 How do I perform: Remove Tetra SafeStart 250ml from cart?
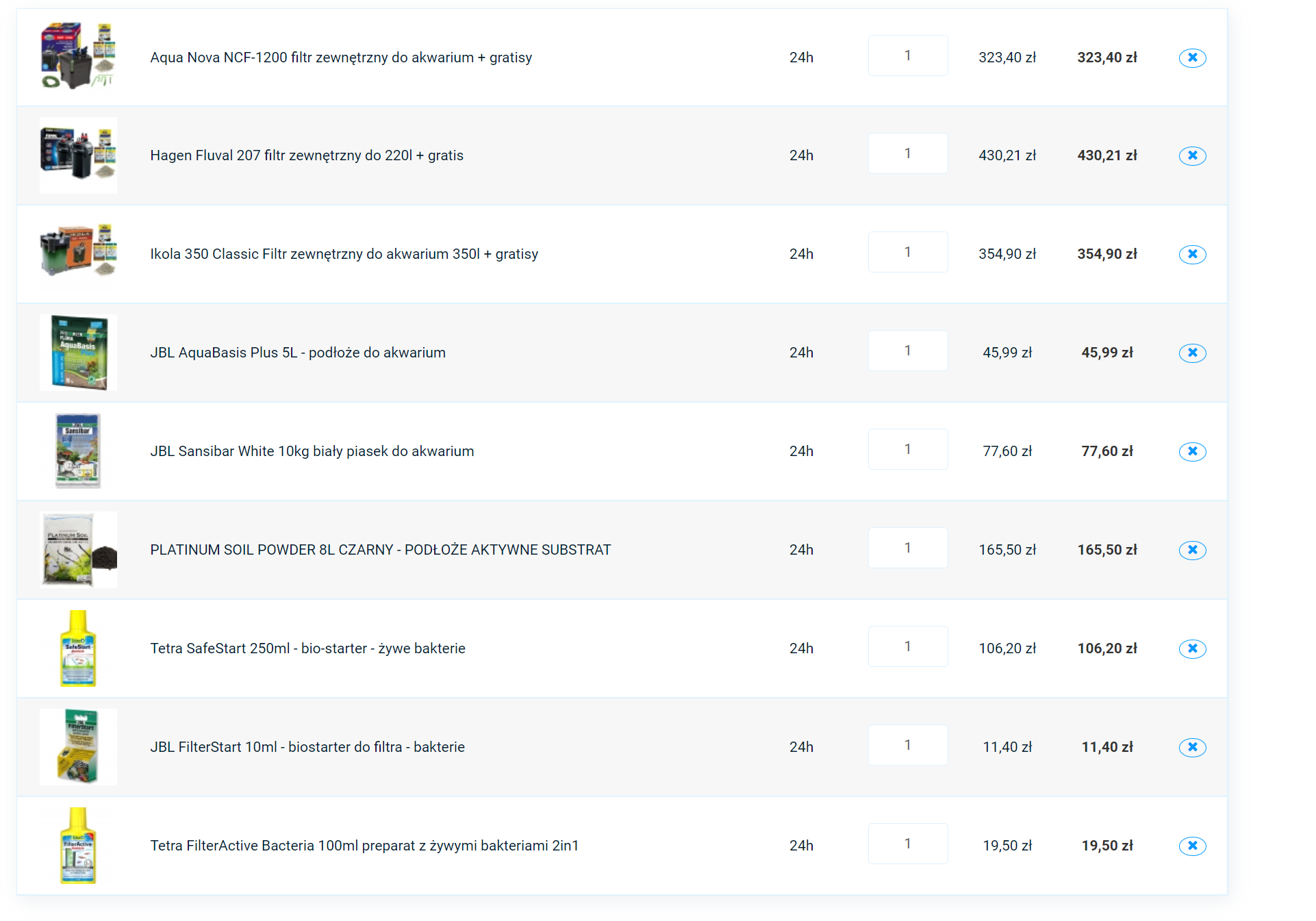coord(1192,648)
